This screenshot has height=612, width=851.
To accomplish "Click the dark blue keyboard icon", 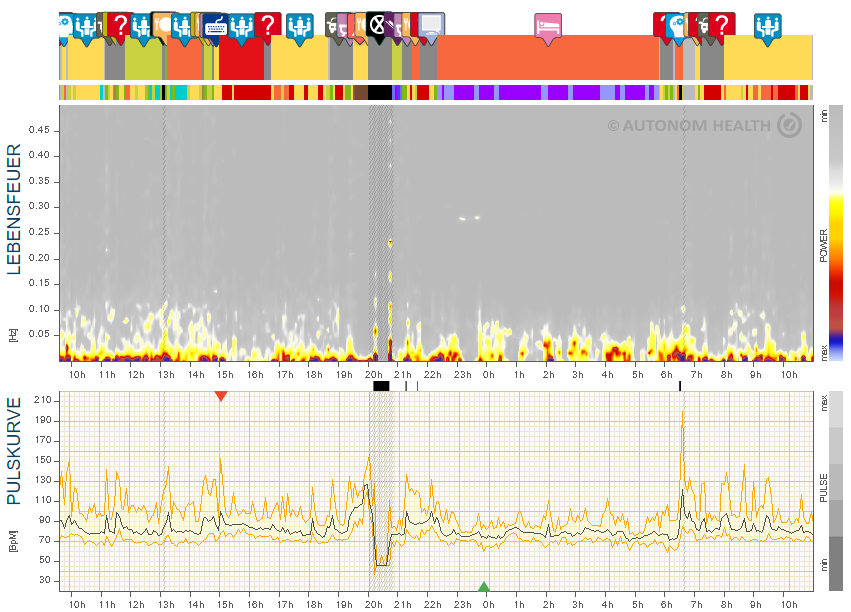I will tap(215, 26).
